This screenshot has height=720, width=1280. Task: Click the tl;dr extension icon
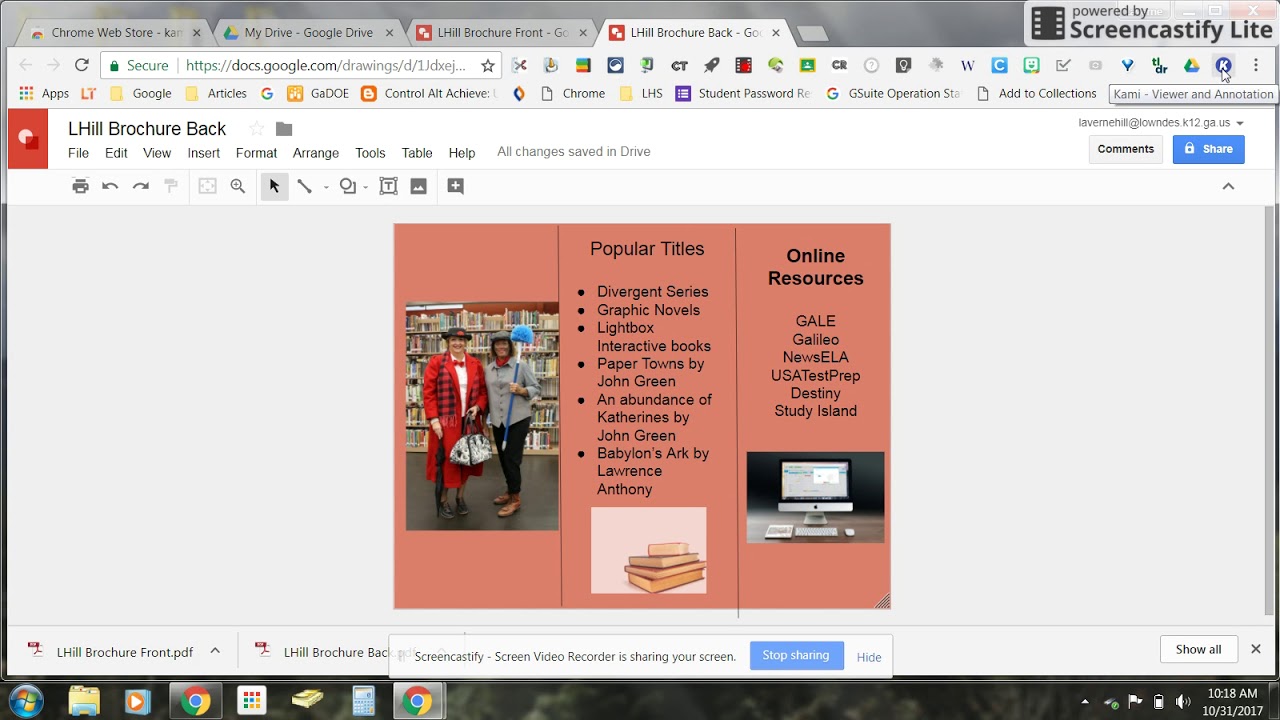click(x=1159, y=65)
